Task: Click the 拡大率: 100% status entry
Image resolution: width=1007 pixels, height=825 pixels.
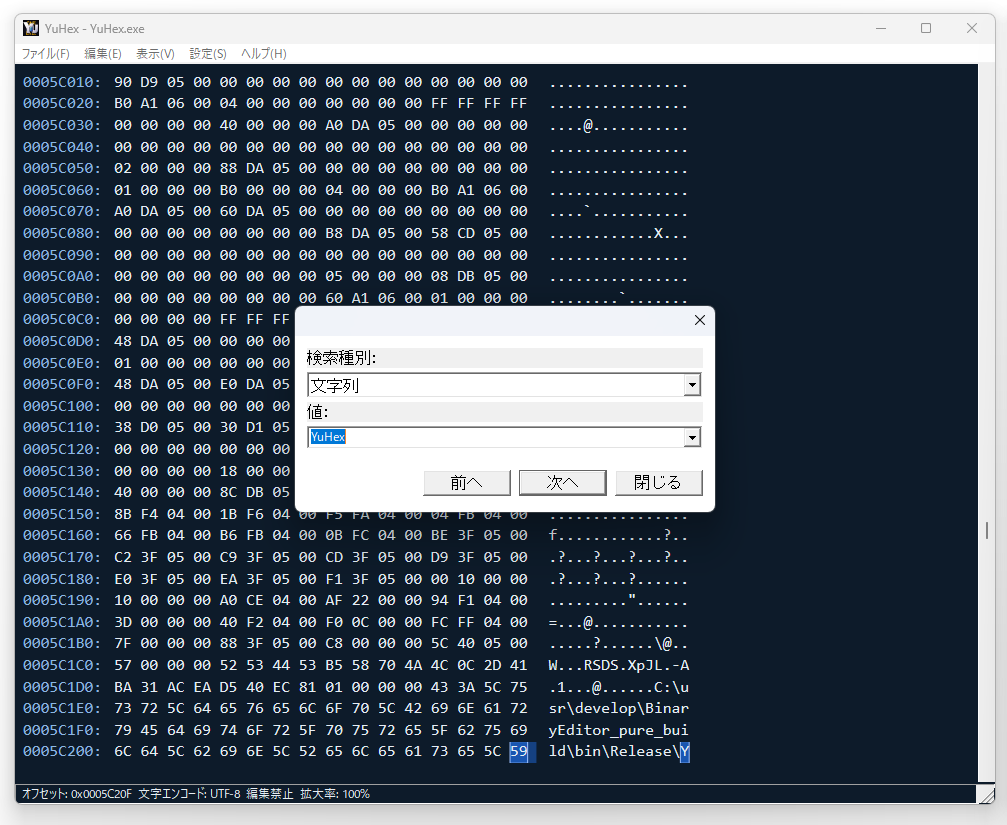Action: pyautogui.click(x=335, y=794)
